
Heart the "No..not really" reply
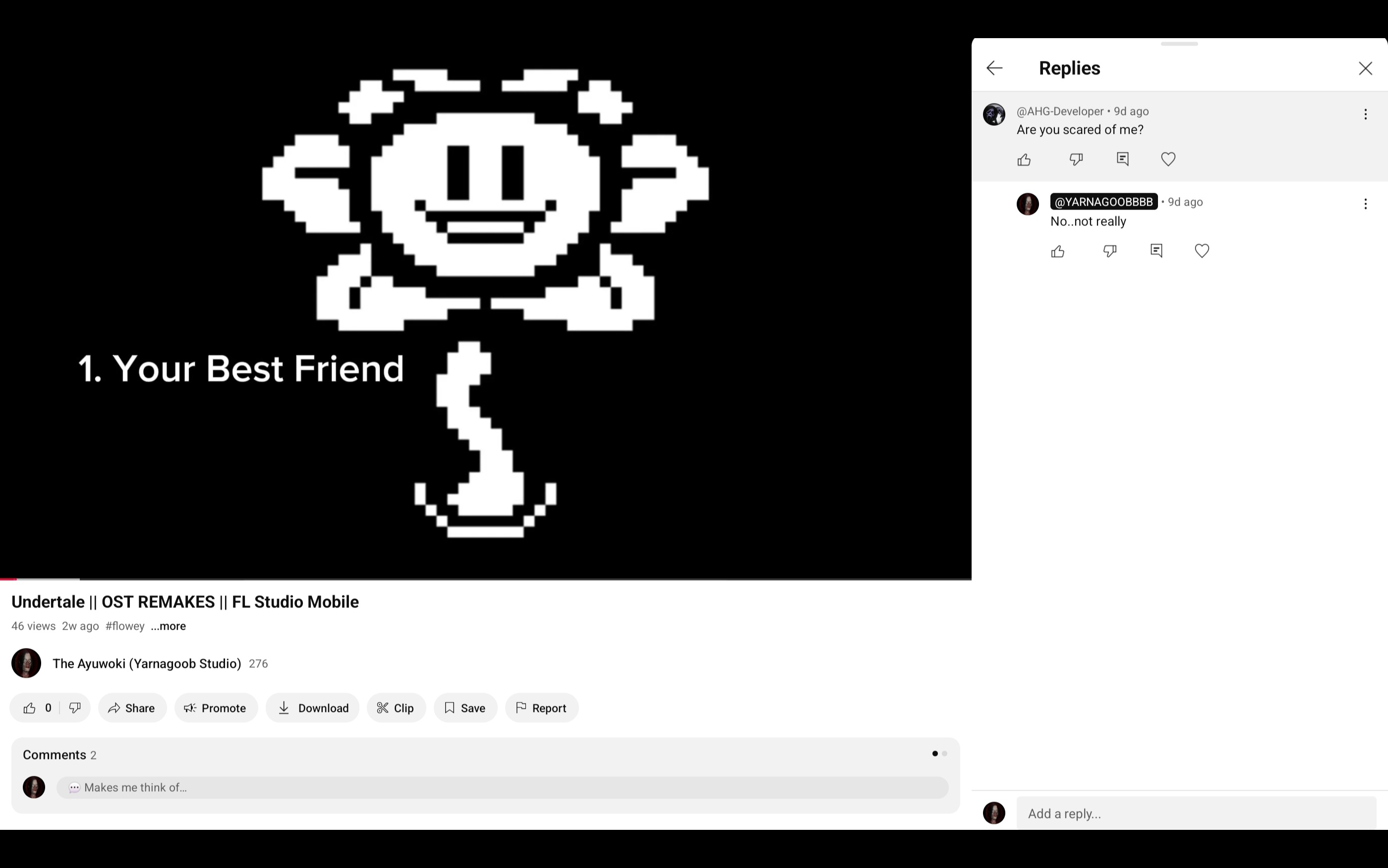coord(1202,251)
